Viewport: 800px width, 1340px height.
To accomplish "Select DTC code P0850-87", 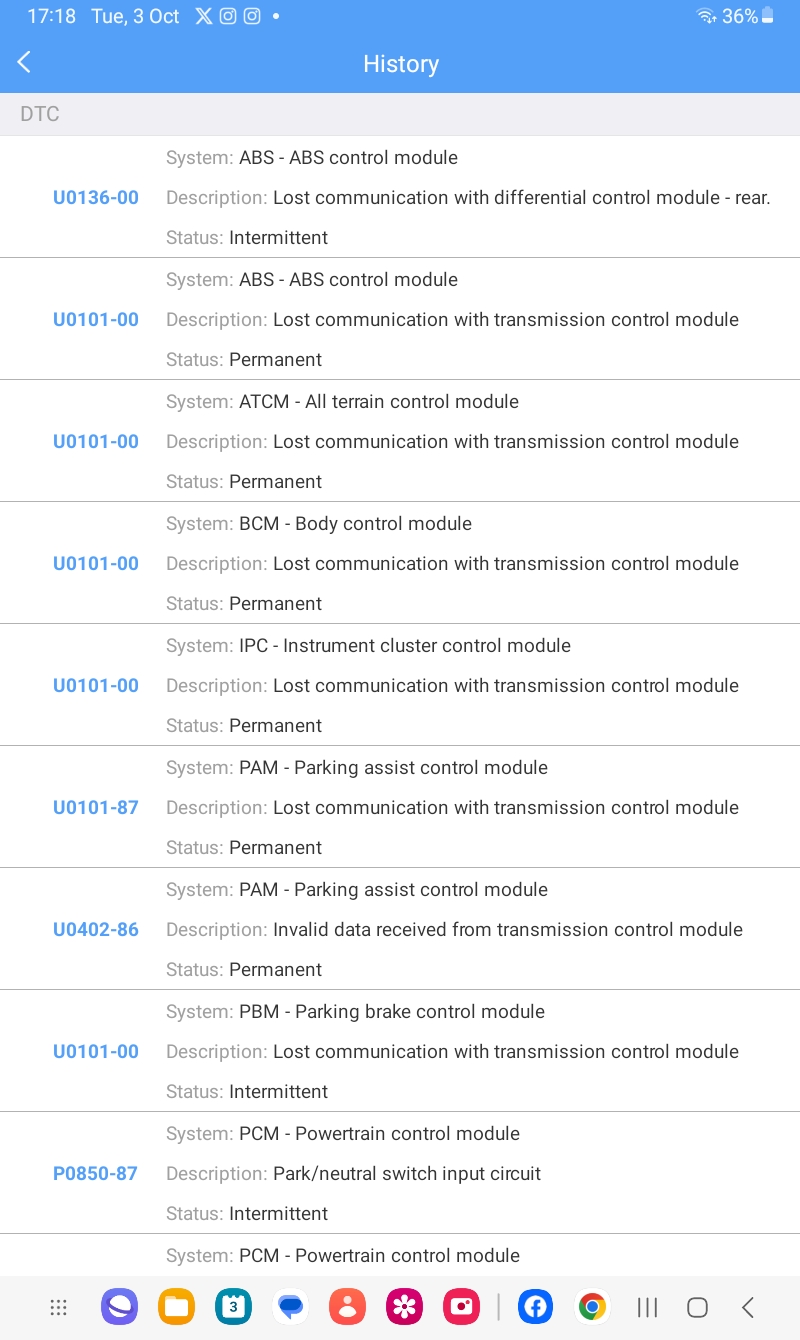I will (96, 1174).
